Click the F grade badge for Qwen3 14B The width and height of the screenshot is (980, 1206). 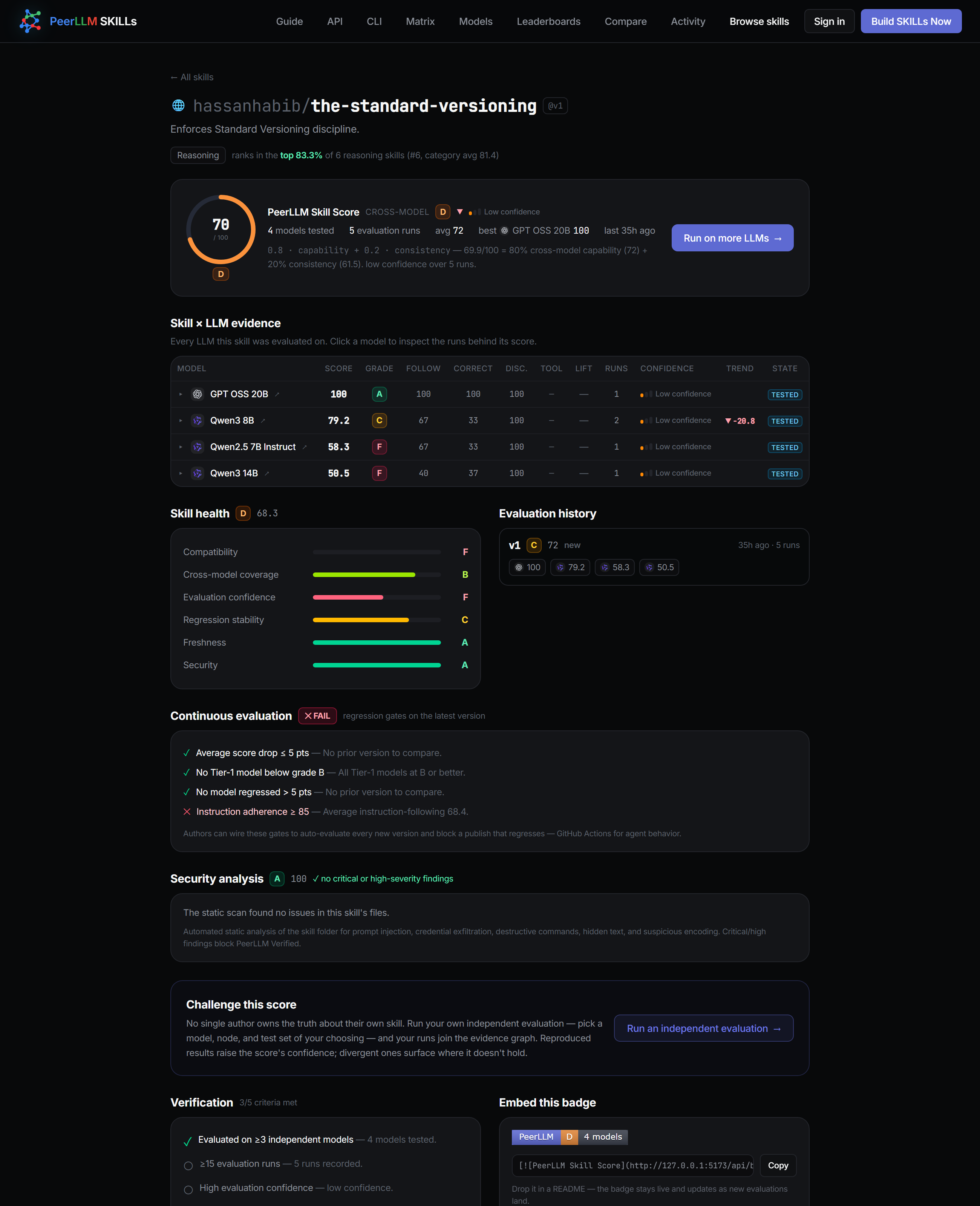(x=379, y=473)
